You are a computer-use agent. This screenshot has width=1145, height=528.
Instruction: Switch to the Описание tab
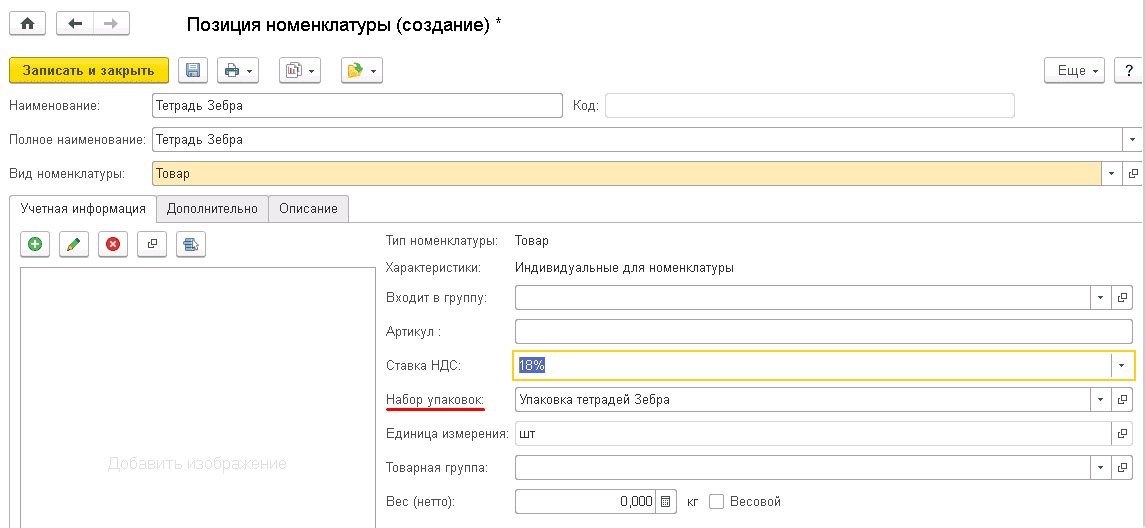(x=308, y=208)
